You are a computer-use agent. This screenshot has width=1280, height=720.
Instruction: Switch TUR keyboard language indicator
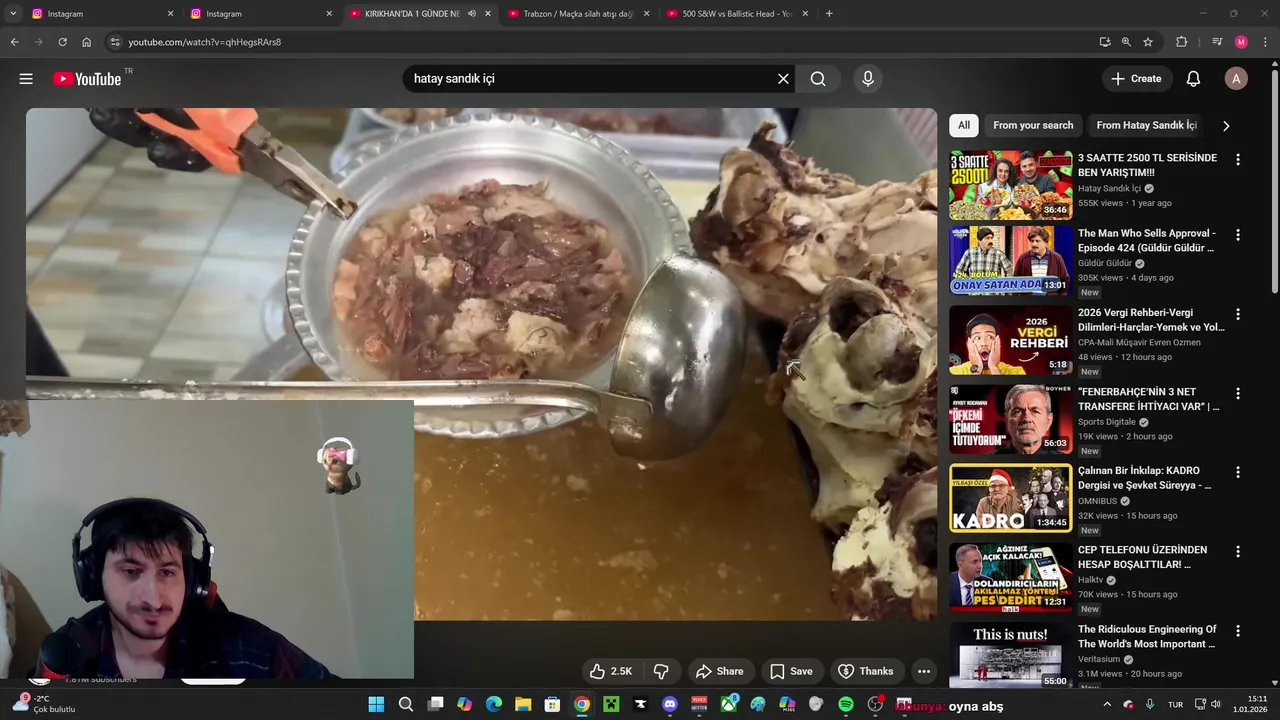pyautogui.click(x=1176, y=705)
